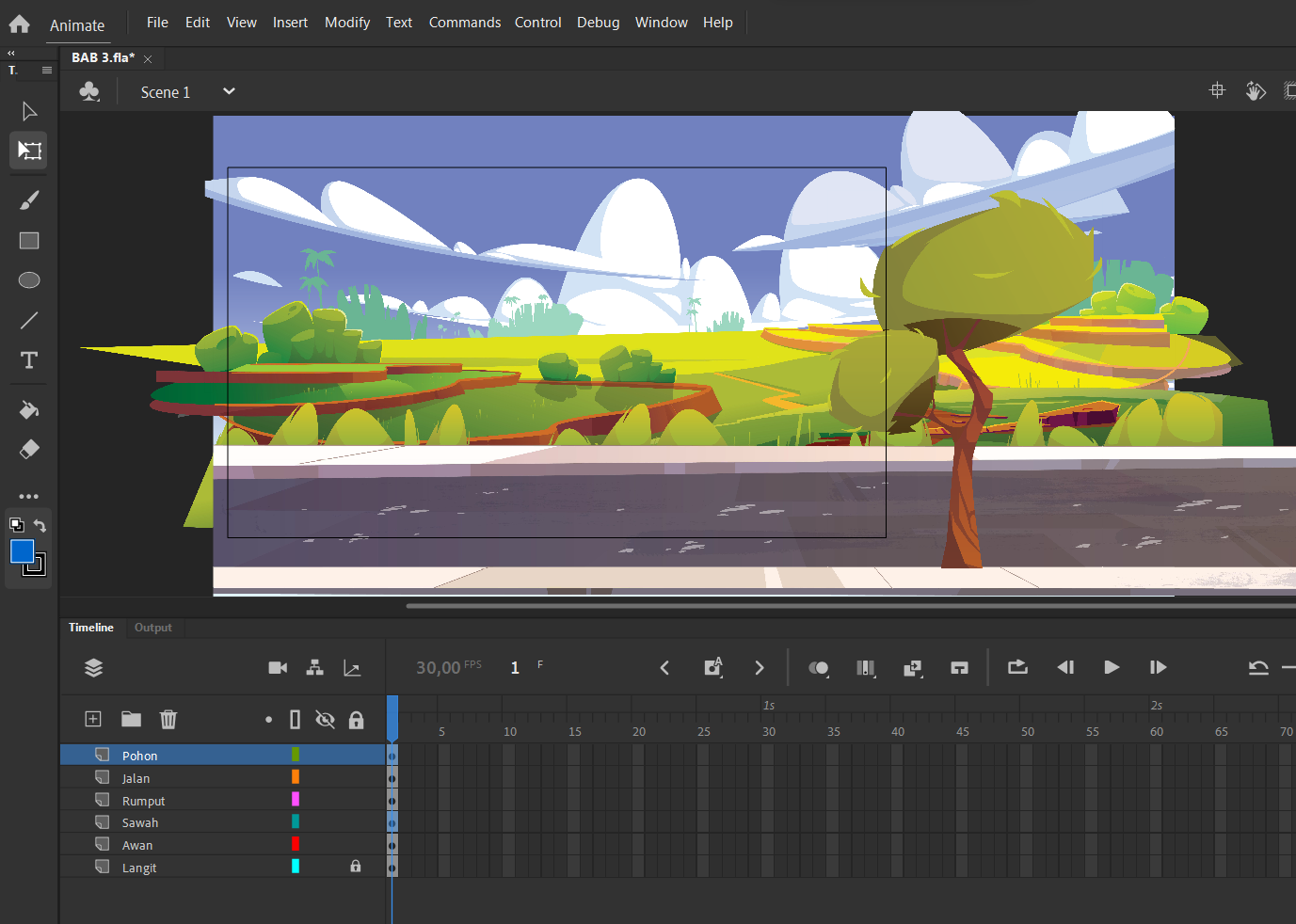Play the timeline
1296x924 pixels.
(1112, 667)
